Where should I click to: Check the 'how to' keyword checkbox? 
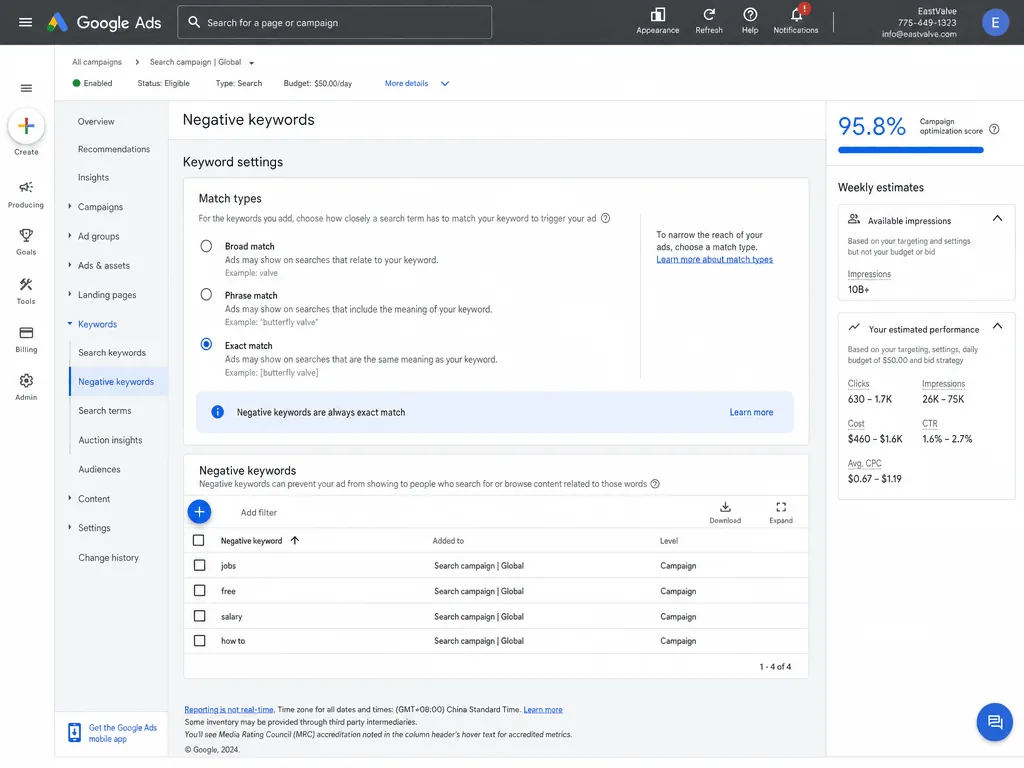pos(200,641)
